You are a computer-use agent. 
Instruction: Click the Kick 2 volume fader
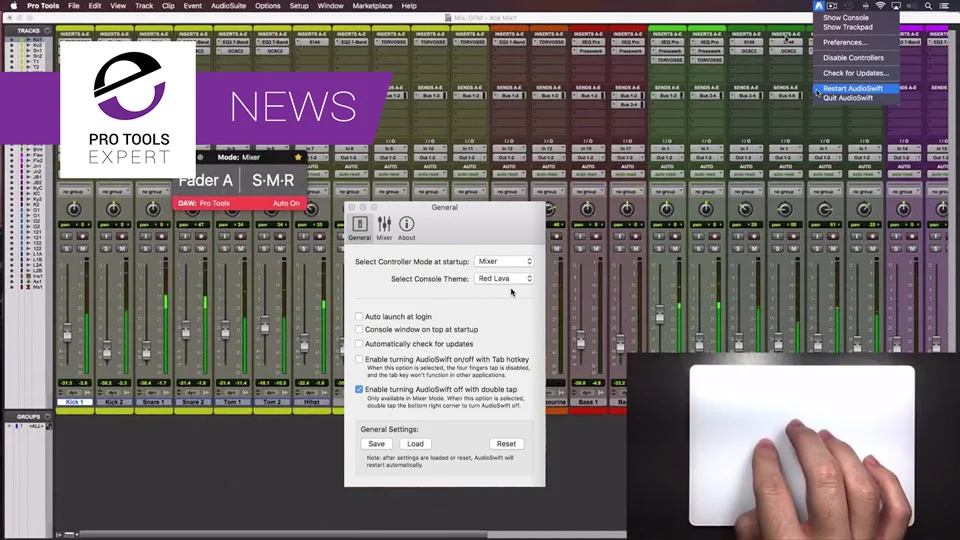(107, 350)
